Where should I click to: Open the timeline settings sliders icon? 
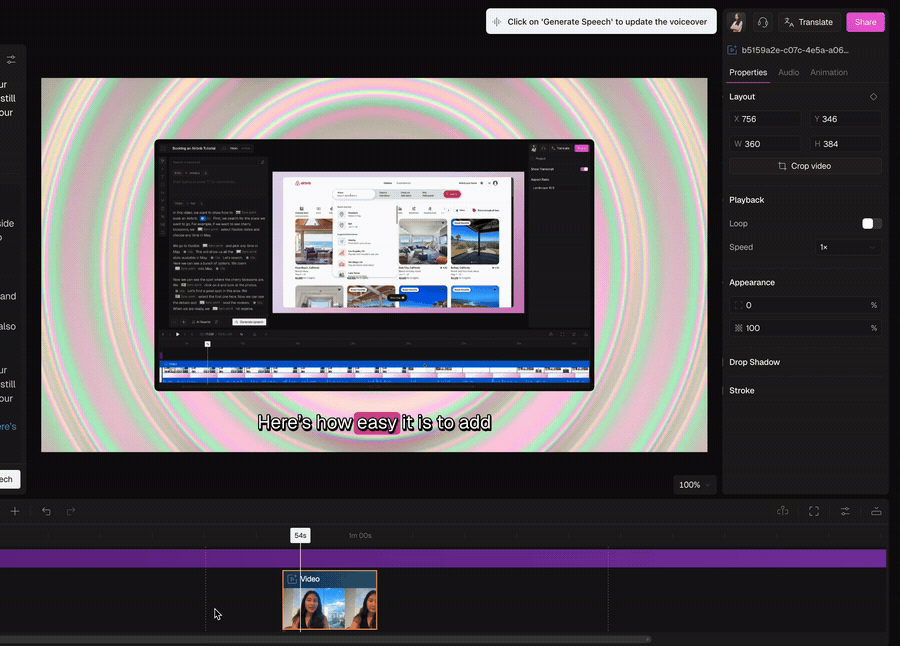point(845,511)
